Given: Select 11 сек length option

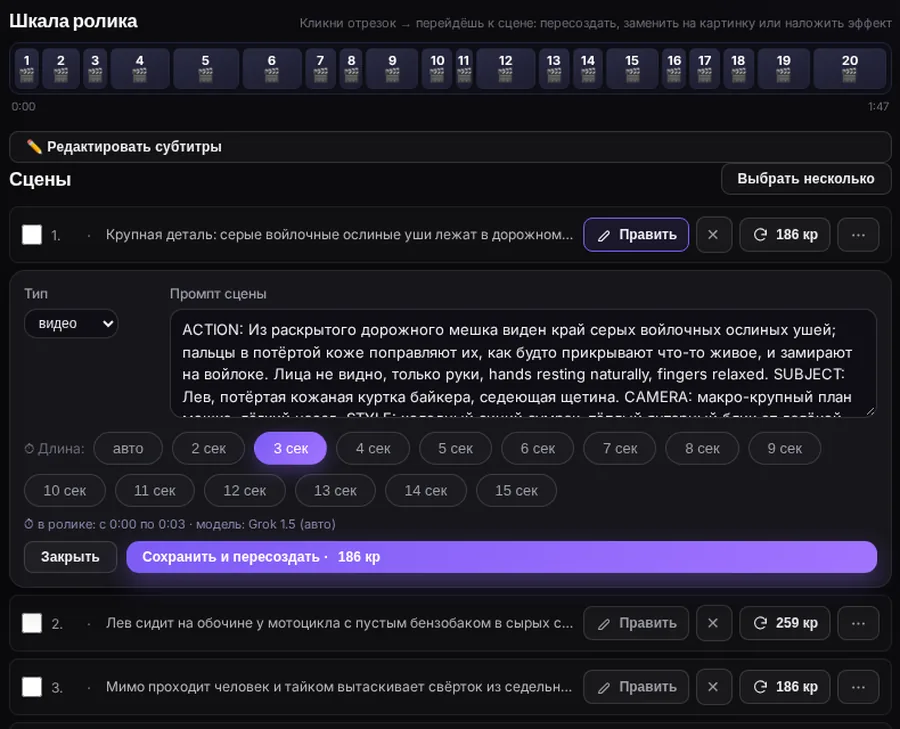Looking at the screenshot, I should coord(155,491).
